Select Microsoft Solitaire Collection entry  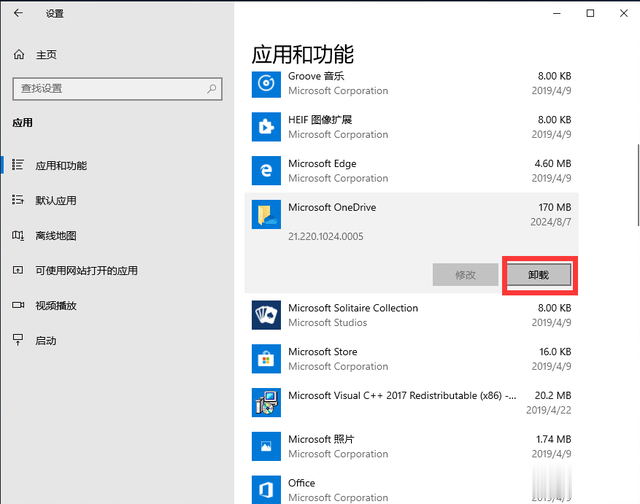pos(411,315)
